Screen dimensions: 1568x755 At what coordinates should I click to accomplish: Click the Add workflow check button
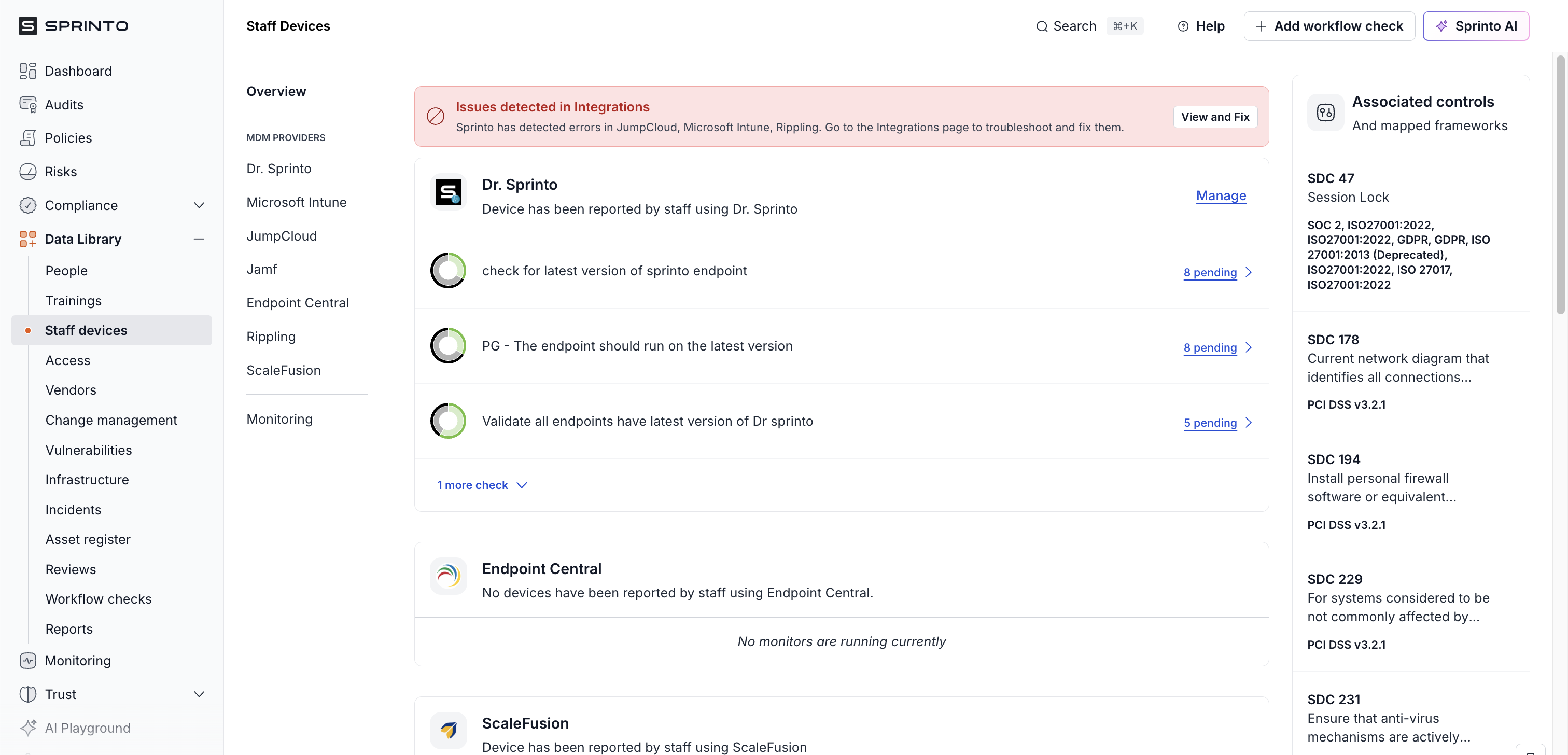coord(1329,26)
